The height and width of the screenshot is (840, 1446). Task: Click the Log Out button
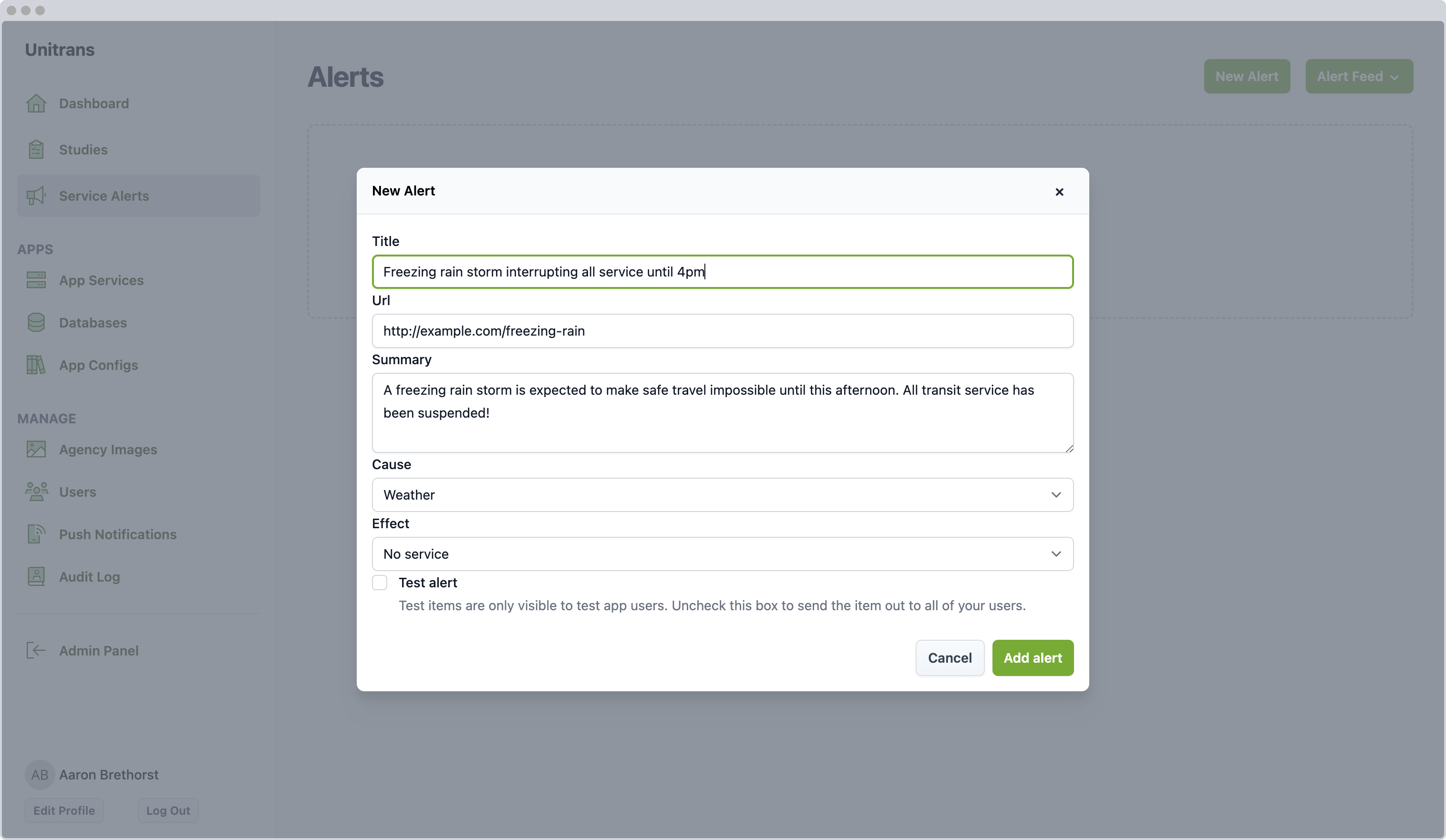pos(167,811)
